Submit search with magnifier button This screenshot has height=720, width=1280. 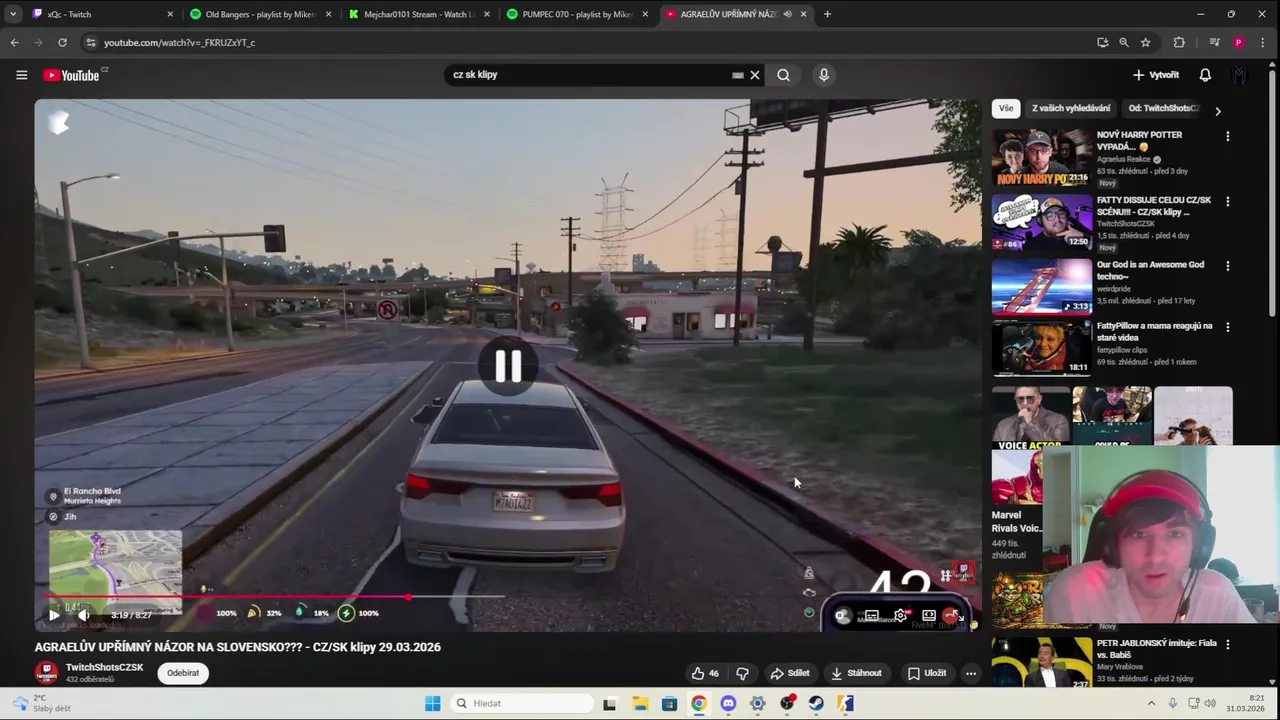(784, 75)
